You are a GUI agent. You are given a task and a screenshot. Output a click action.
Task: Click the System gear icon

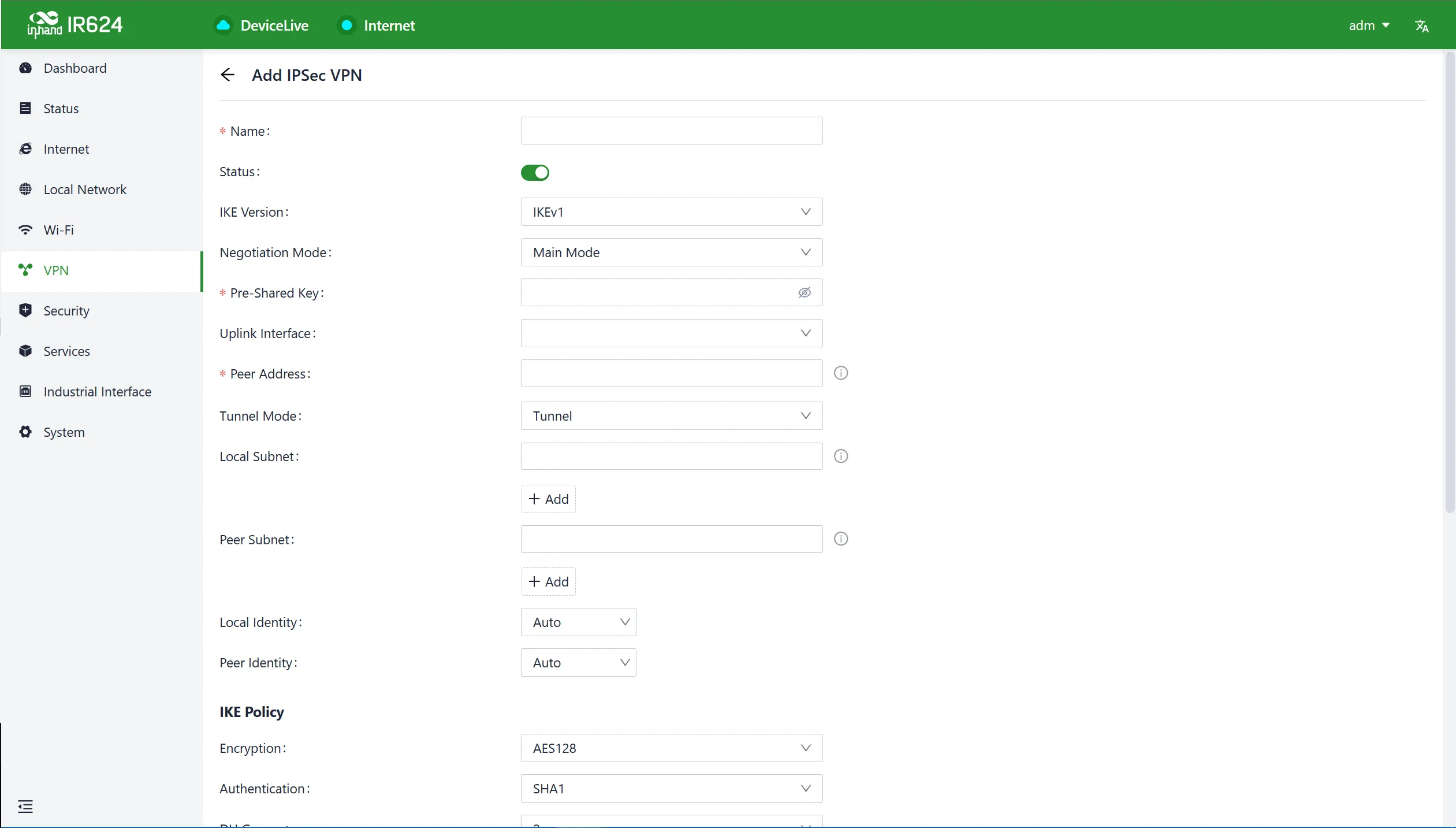25,432
